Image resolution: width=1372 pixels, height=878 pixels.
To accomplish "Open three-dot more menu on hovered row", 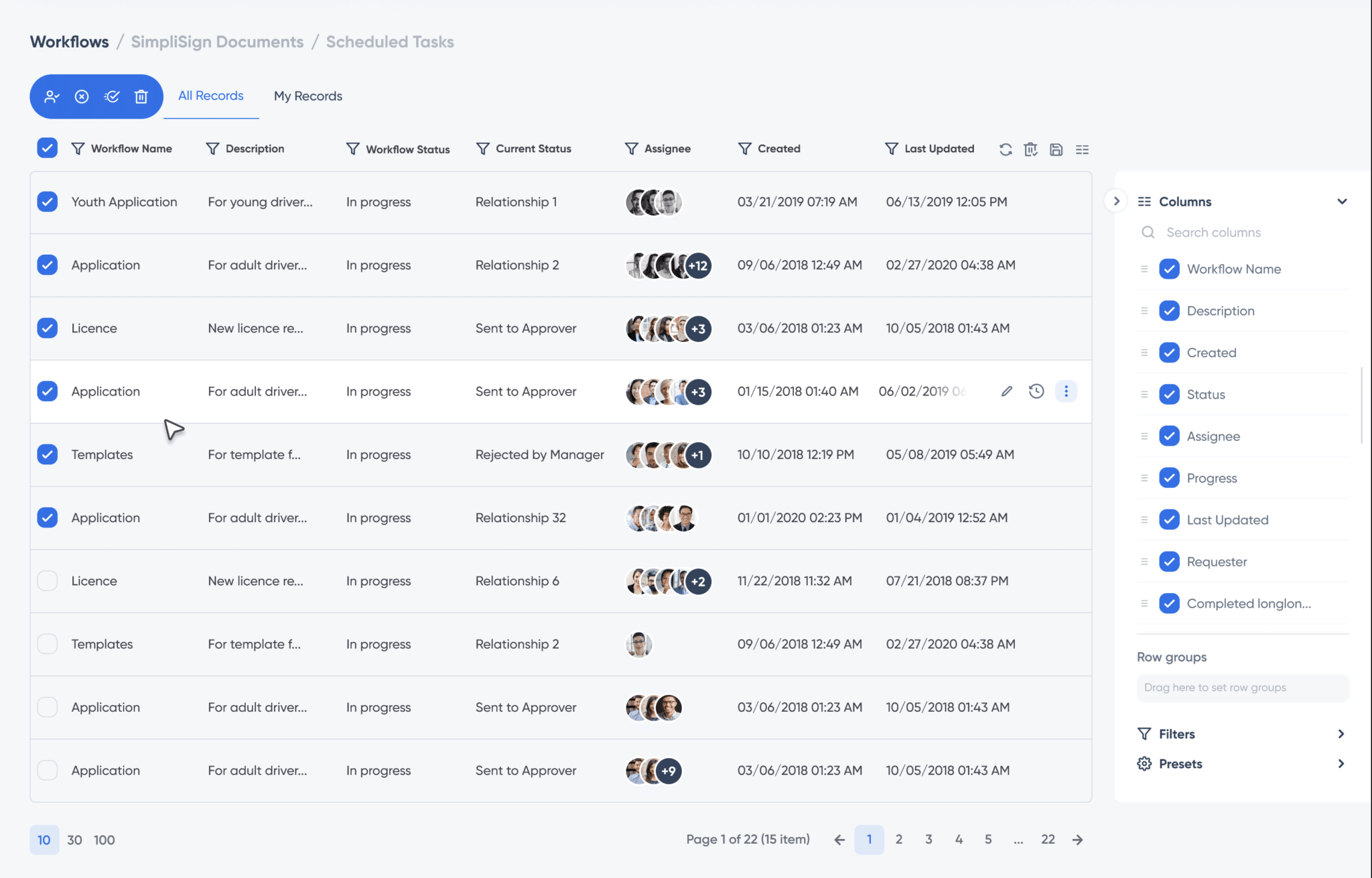I will click(x=1066, y=391).
